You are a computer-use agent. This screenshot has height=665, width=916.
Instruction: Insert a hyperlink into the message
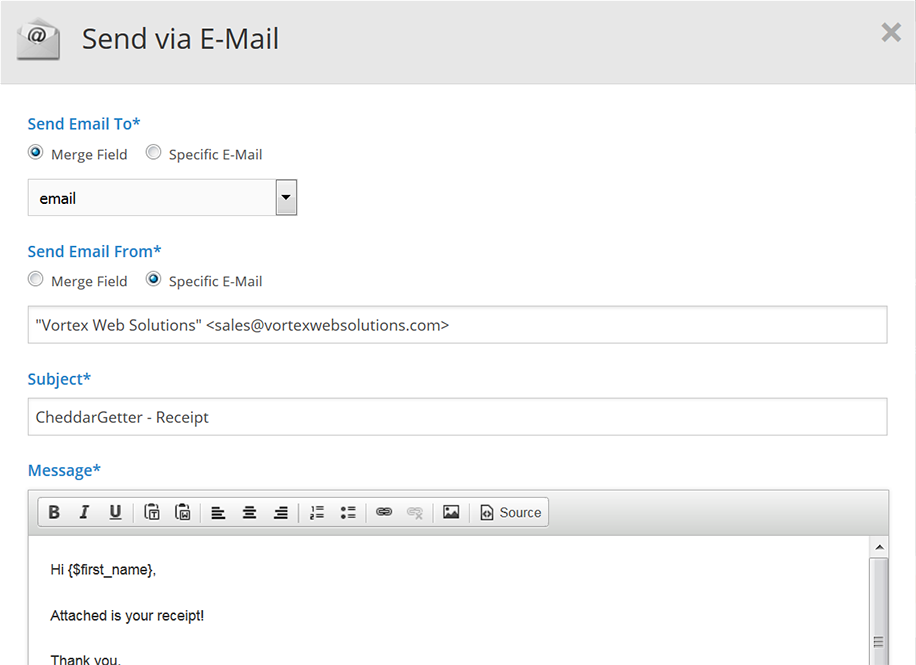[x=384, y=513]
